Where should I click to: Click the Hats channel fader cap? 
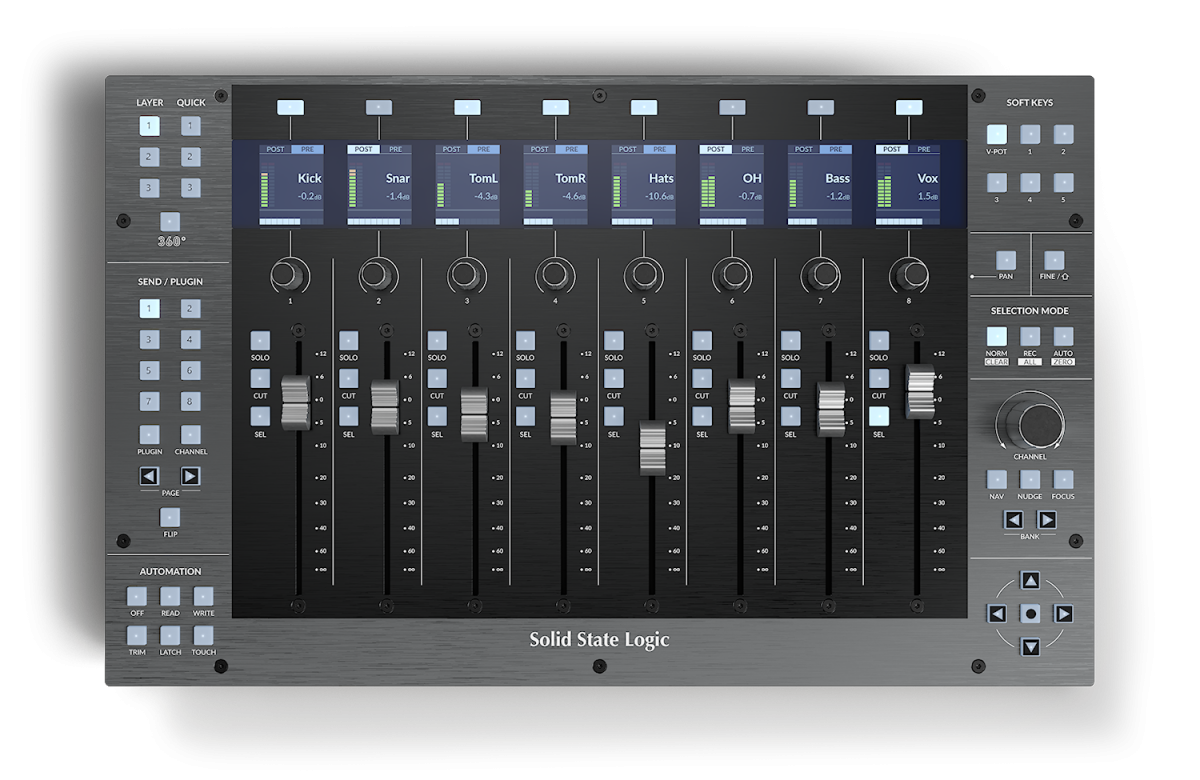click(x=651, y=449)
